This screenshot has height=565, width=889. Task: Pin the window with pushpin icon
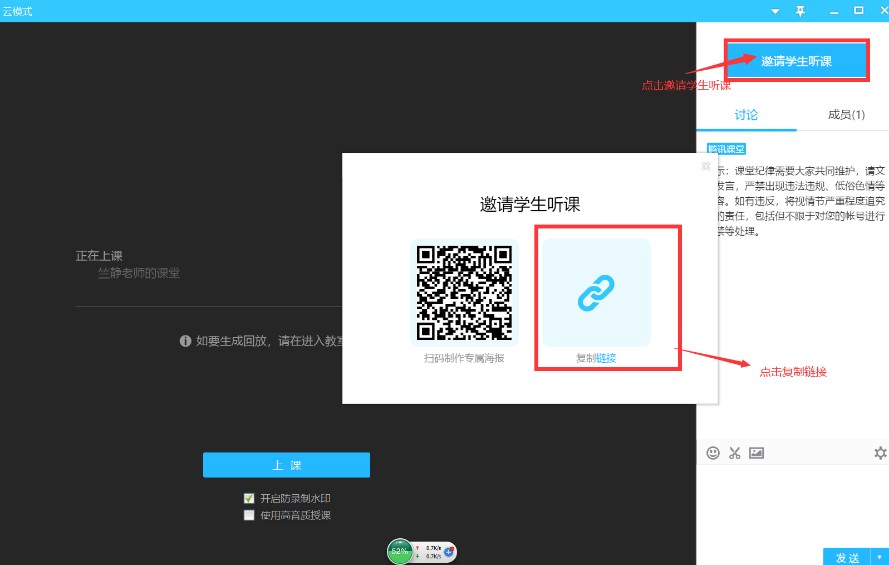tap(800, 10)
